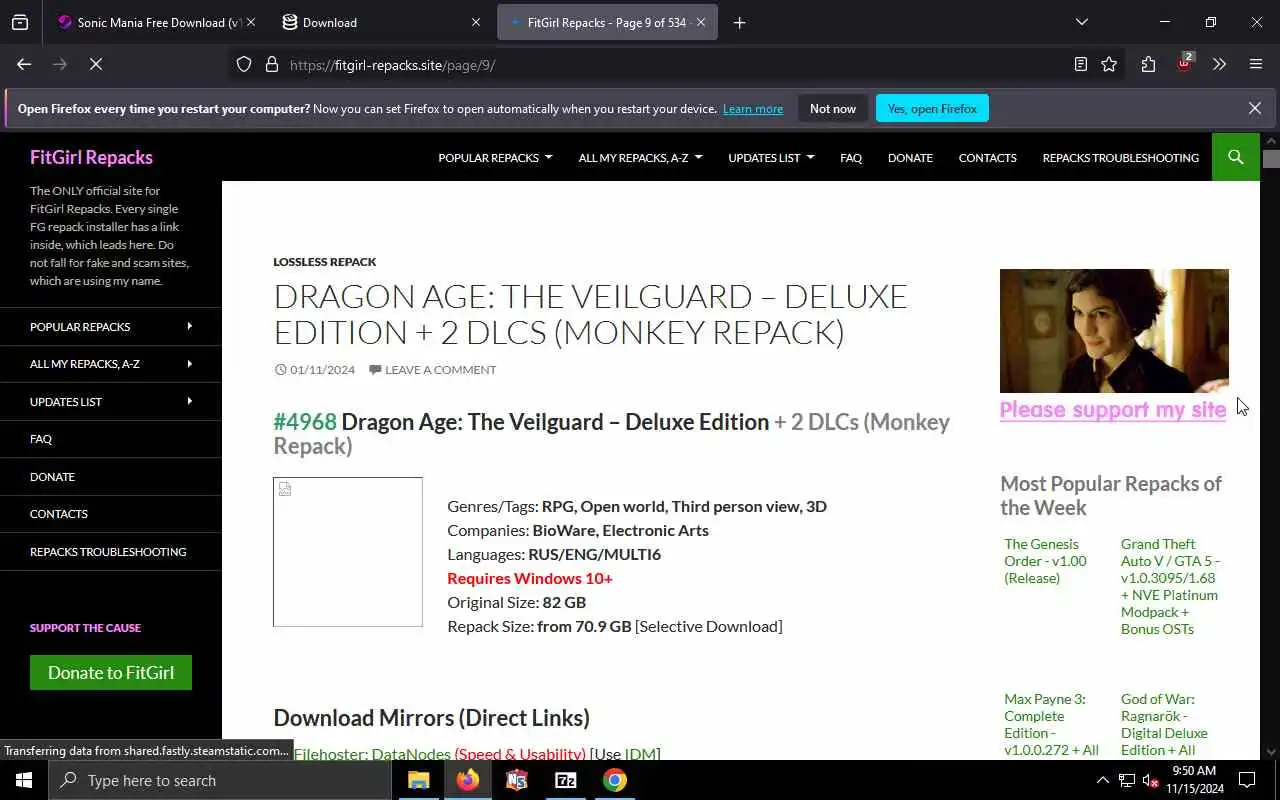Click the support site portrait image
The image size is (1280, 800).
click(x=1114, y=331)
